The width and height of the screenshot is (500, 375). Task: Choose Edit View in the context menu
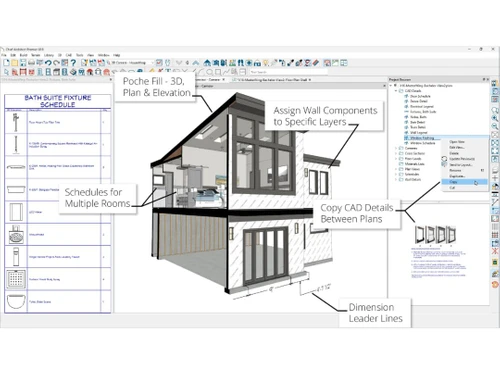coord(464,147)
